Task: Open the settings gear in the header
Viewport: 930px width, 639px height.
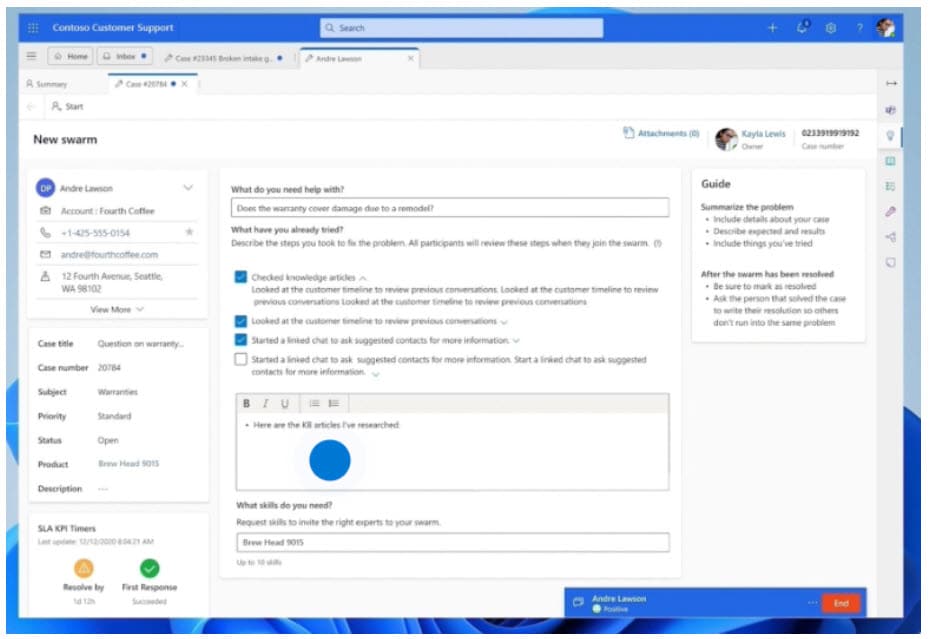Action: (x=831, y=27)
